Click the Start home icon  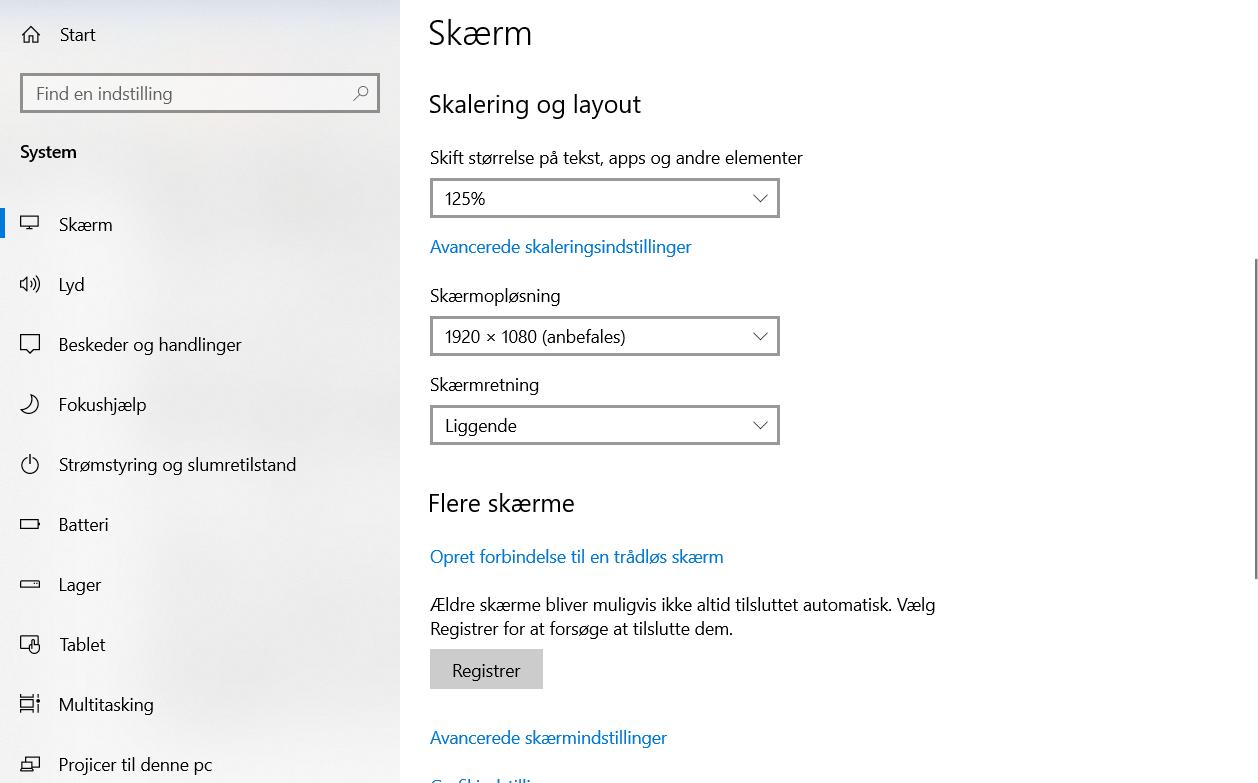(31, 35)
